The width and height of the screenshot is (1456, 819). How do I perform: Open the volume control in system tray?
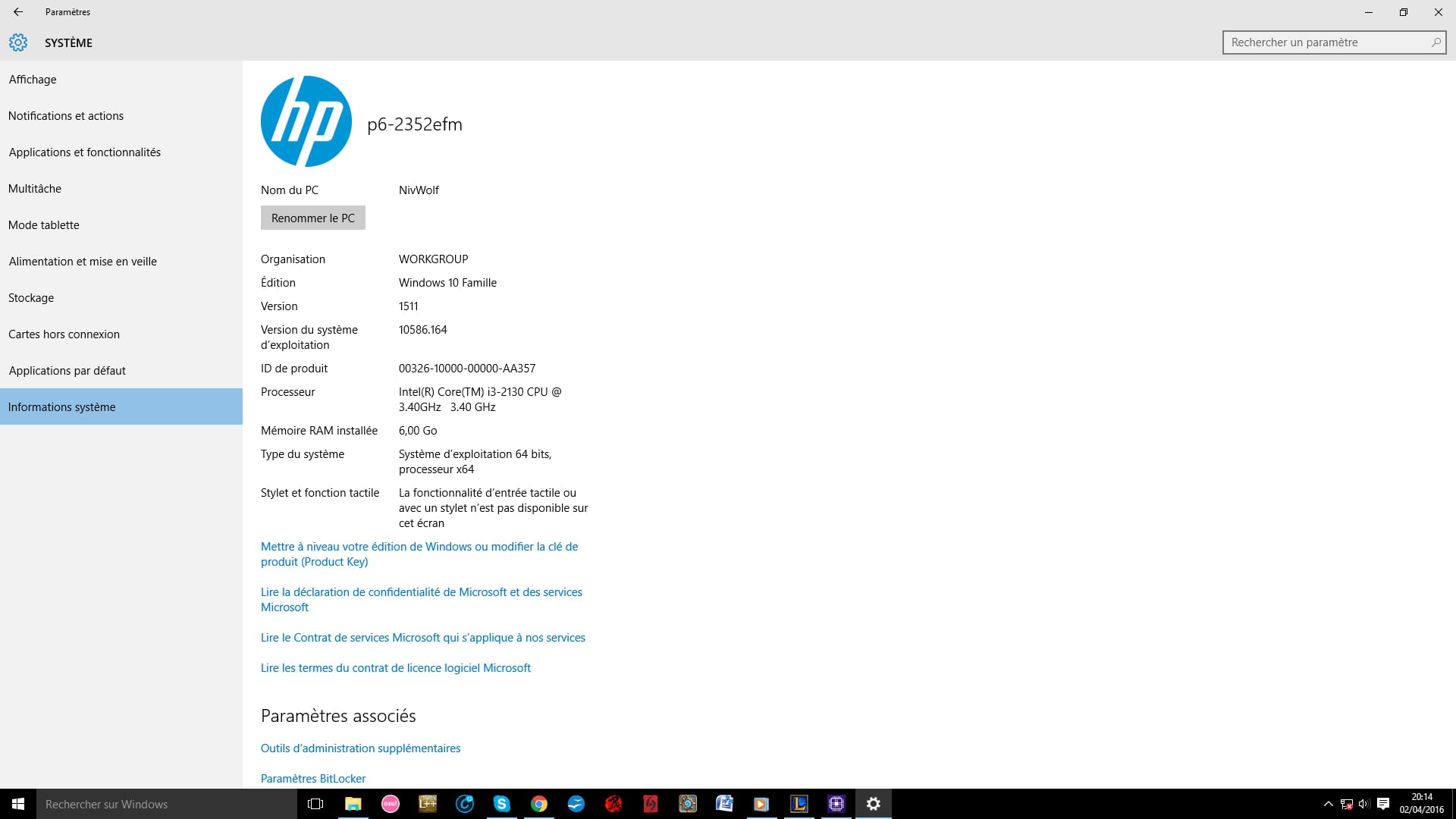(x=1364, y=804)
